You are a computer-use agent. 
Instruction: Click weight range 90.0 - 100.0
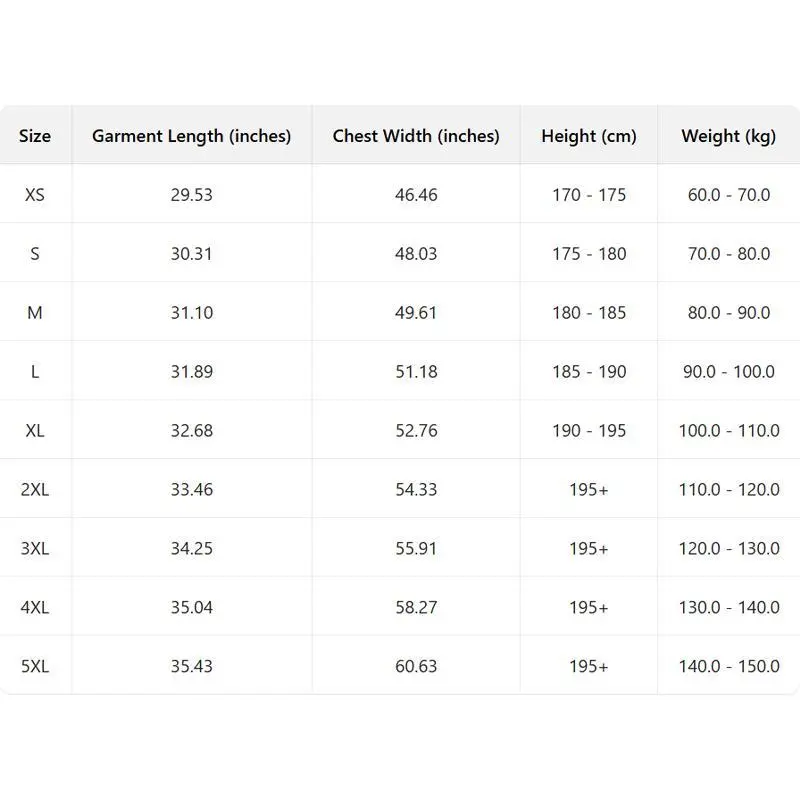point(729,372)
